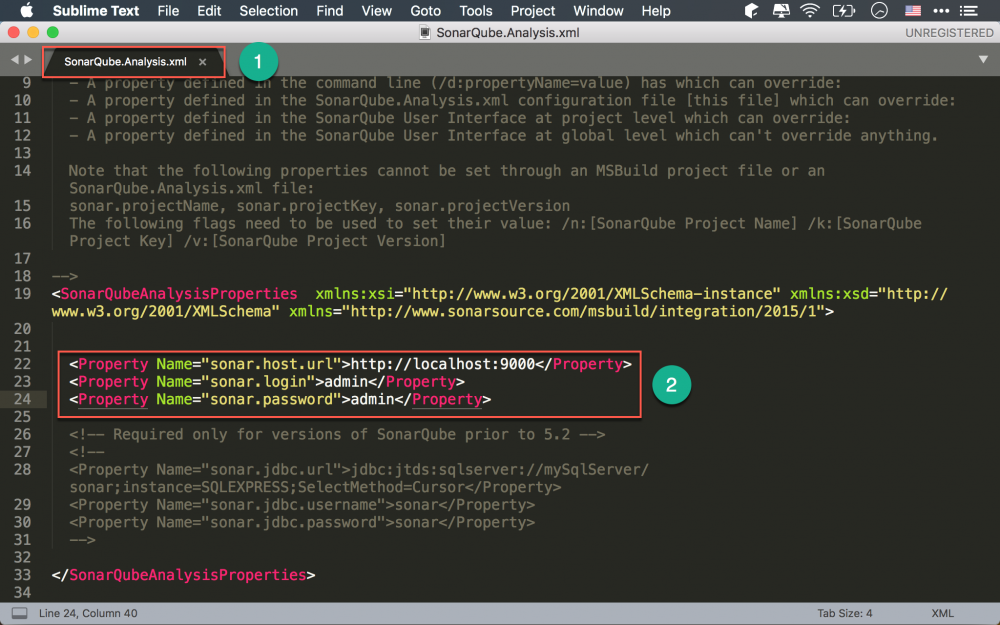Viewport: 1000px width, 625px height.
Task: Click the hexagon-shaped menu bar status icon
Action: click(x=751, y=11)
